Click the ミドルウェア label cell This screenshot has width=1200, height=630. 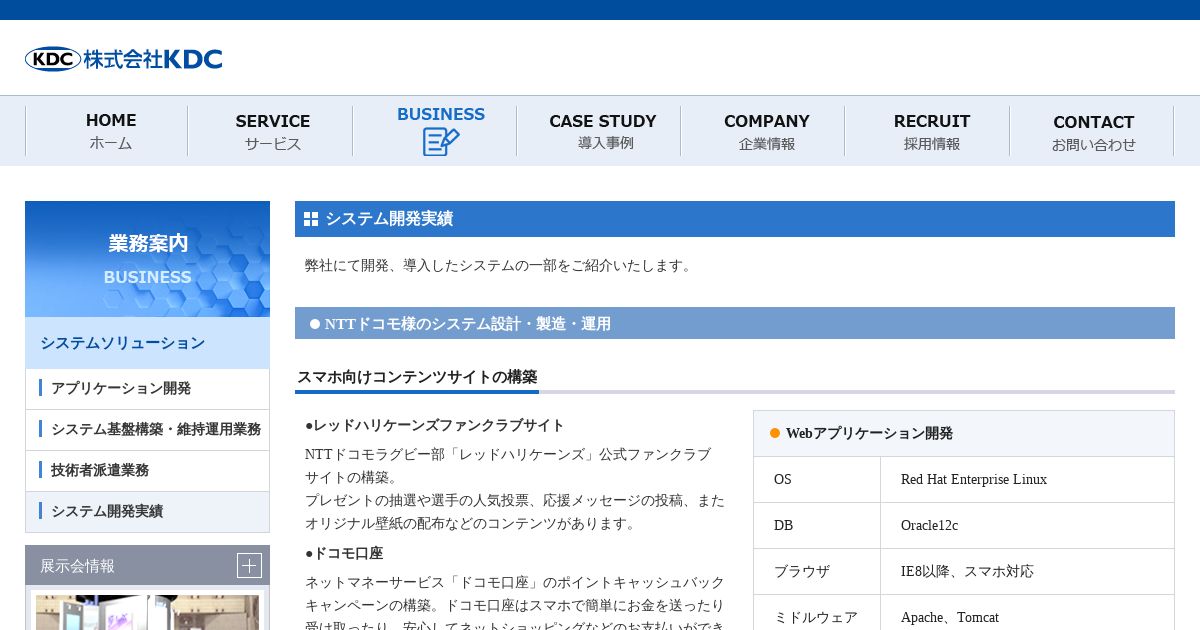click(817, 614)
